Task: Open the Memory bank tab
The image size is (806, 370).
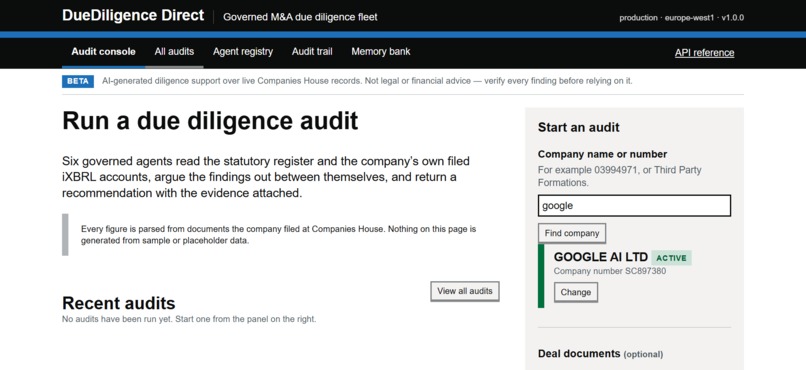Action: coord(381,52)
